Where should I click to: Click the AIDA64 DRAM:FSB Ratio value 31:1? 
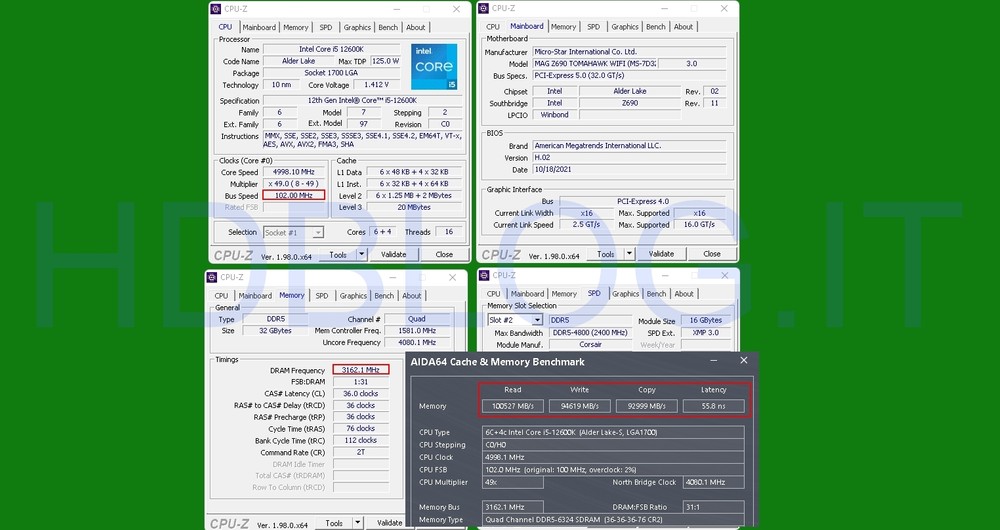[x=713, y=507]
